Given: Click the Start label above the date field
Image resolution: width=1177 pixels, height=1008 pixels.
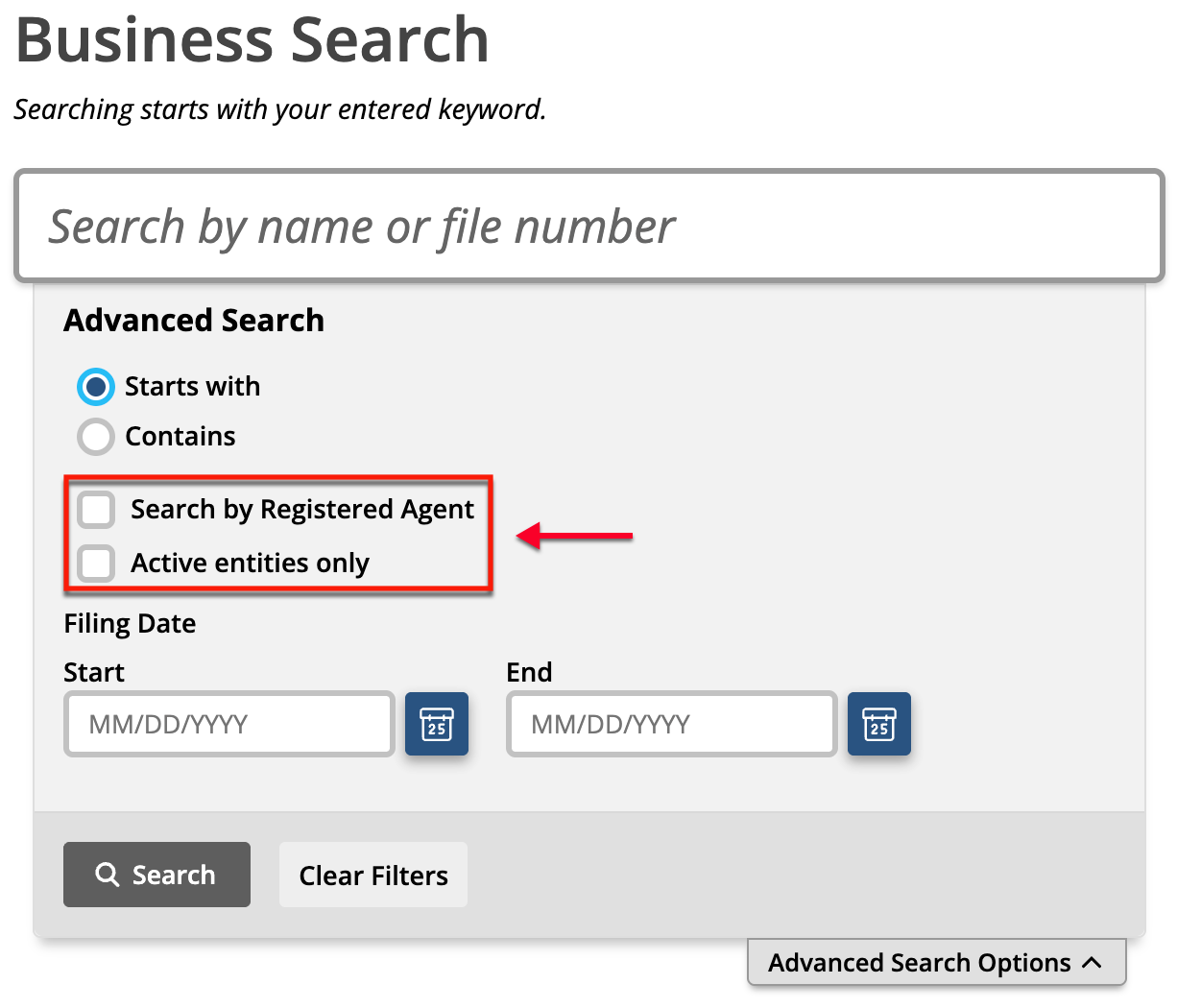Looking at the screenshot, I should tap(94, 672).
